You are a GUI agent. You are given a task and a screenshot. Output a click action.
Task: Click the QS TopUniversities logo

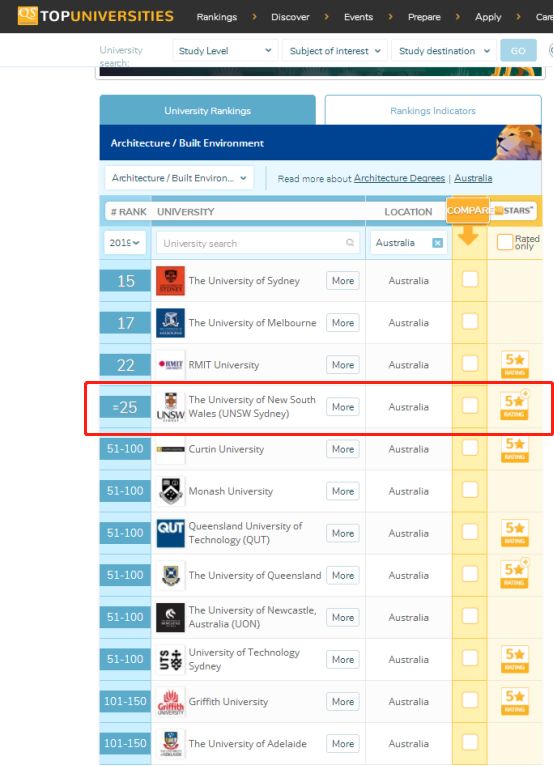click(x=96, y=16)
